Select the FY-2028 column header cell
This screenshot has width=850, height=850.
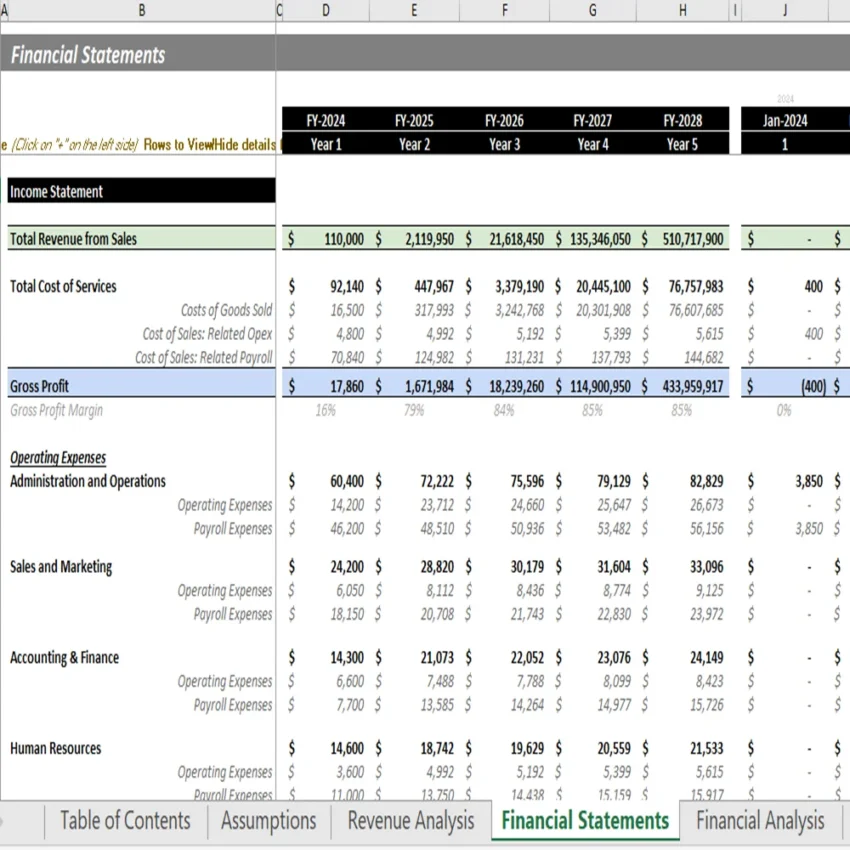pyautogui.click(x=681, y=119)
